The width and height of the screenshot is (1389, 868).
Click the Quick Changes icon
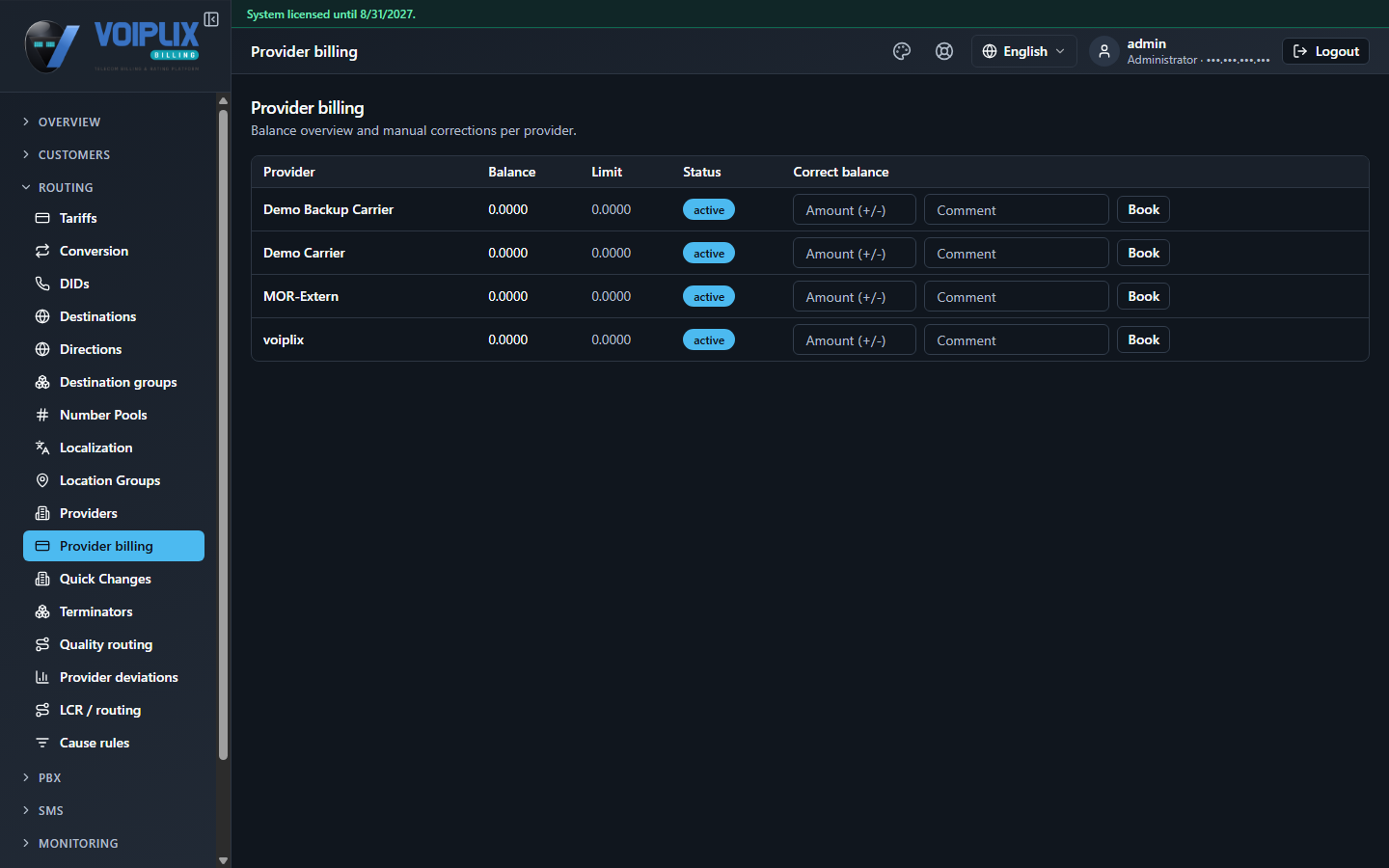(42, 579)
